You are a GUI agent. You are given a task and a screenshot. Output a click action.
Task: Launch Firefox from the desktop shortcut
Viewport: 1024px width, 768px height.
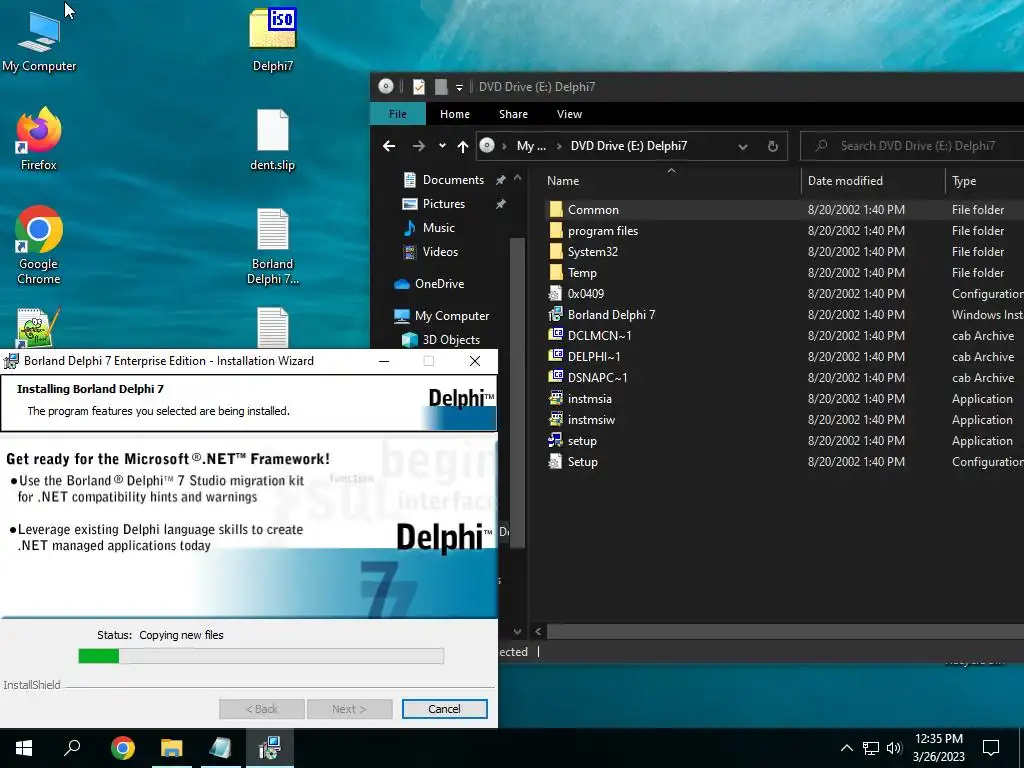coord(39,138)
